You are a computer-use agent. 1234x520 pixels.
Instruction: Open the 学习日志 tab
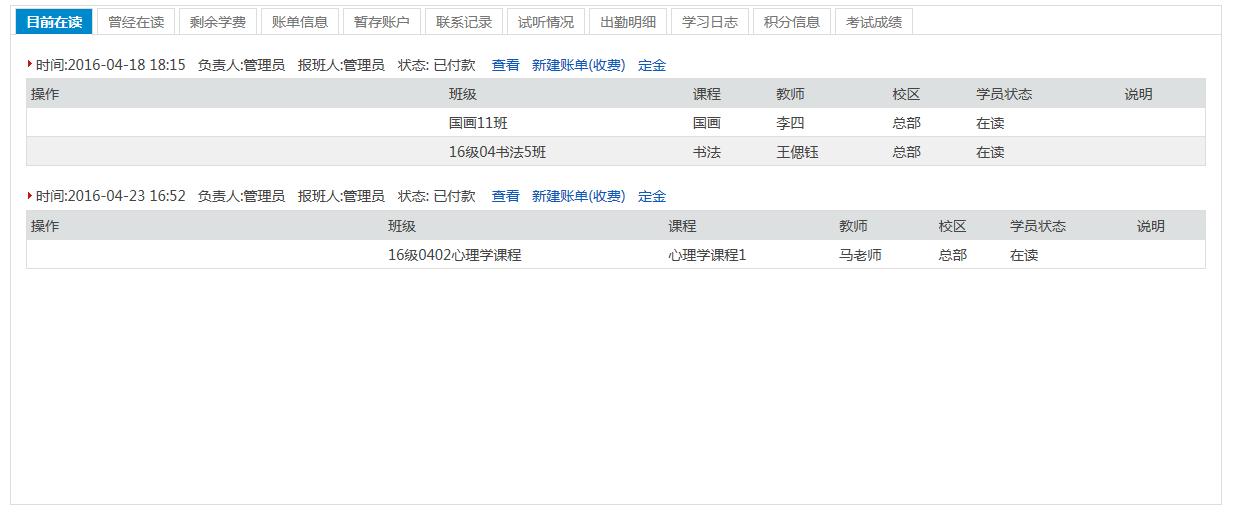710,22
